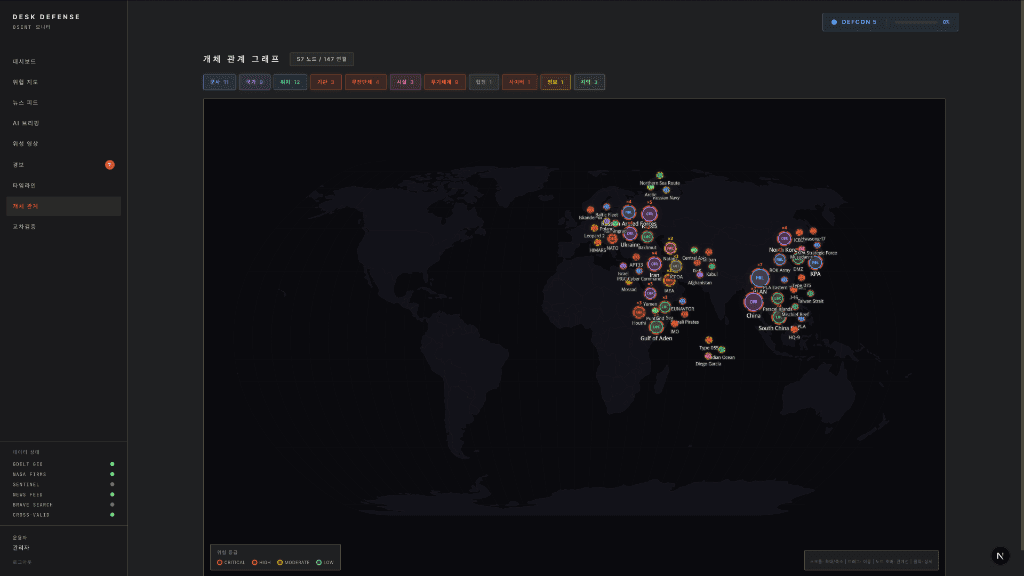Screen dimensions: 1024x576
Task: Select the China node on the graph
Action: click(x=753, y=301)
